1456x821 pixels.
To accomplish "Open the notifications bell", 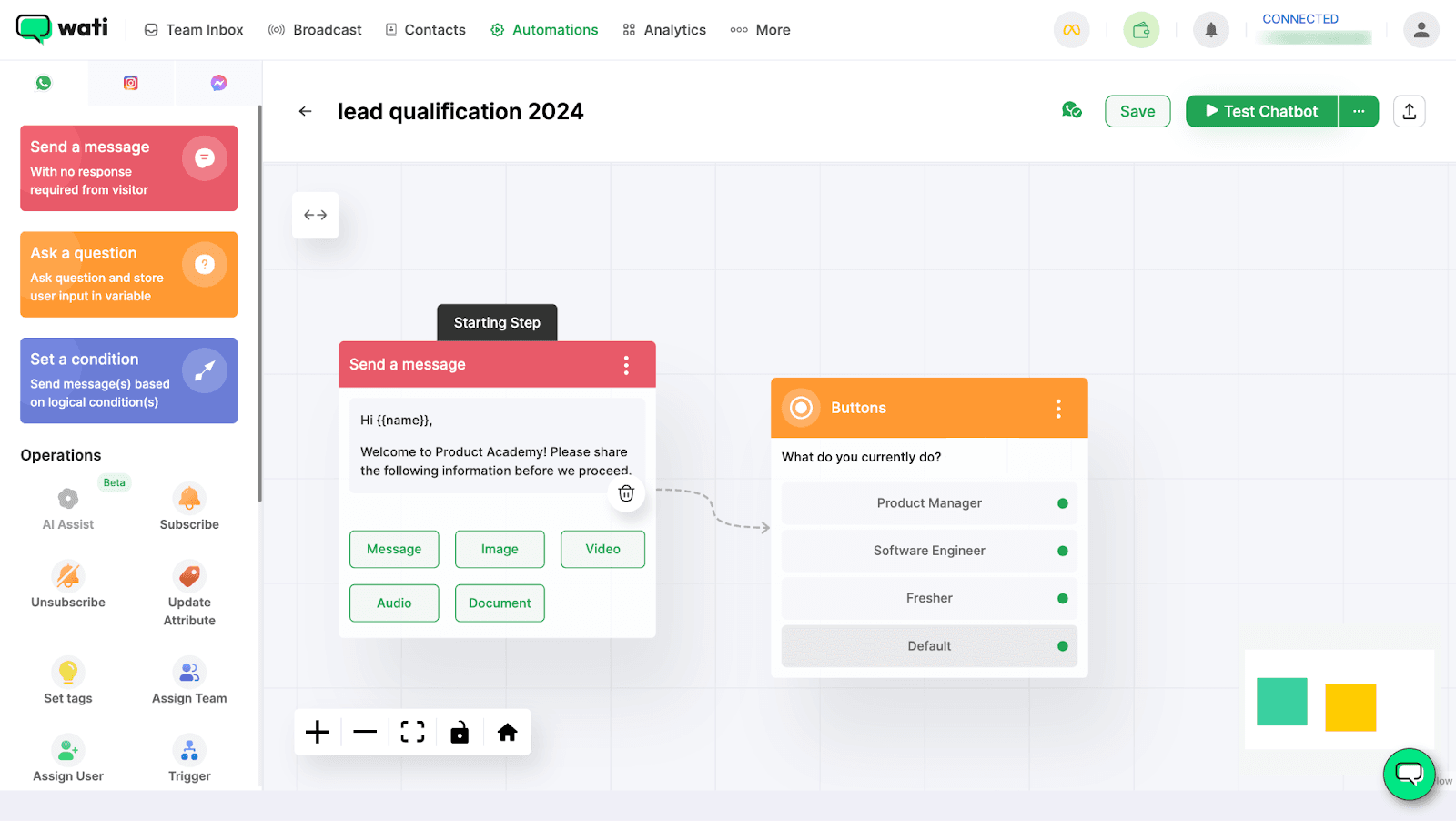I will click(1210, 30).
